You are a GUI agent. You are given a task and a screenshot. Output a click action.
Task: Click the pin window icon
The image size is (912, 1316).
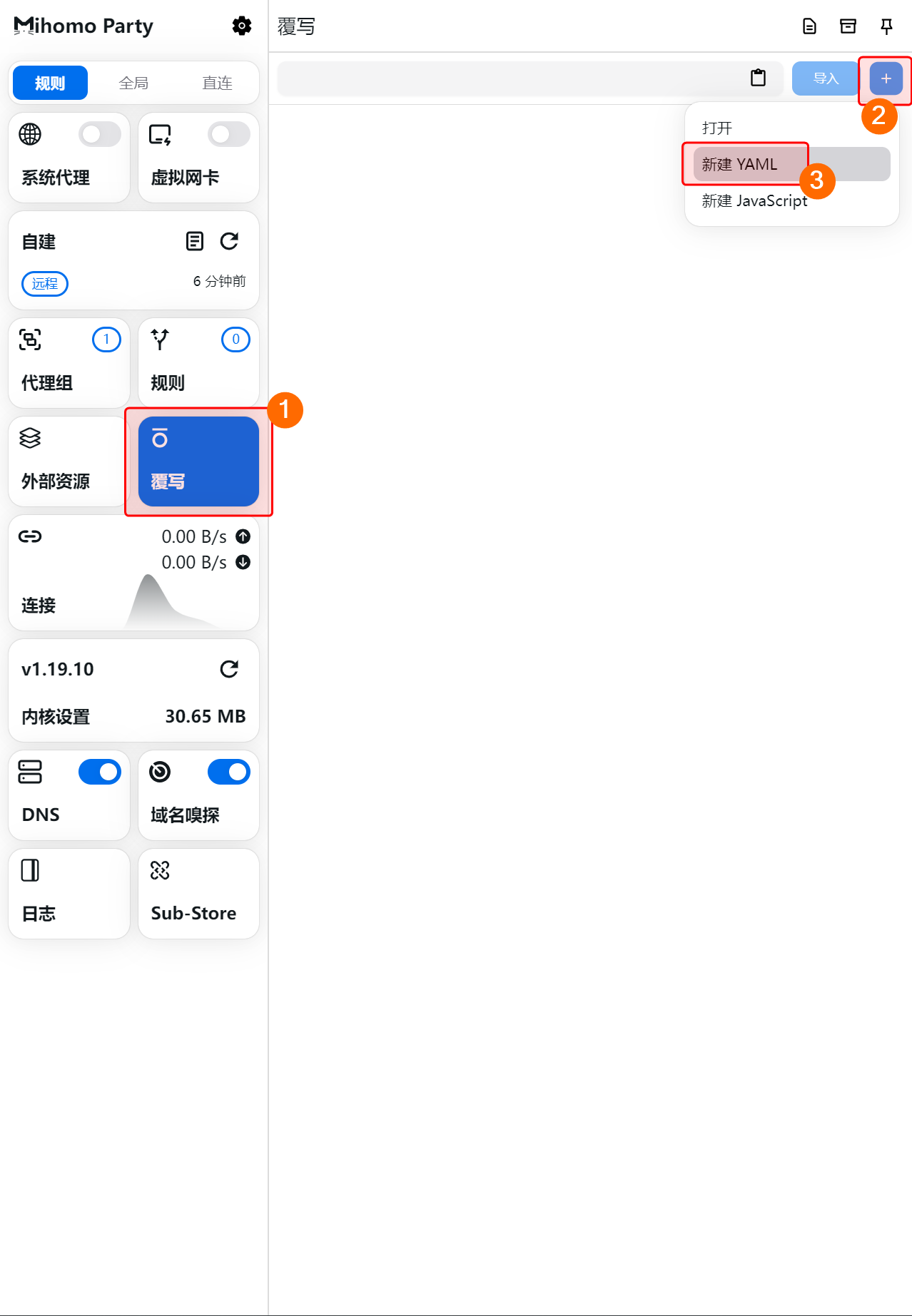[x=886, y=26]
